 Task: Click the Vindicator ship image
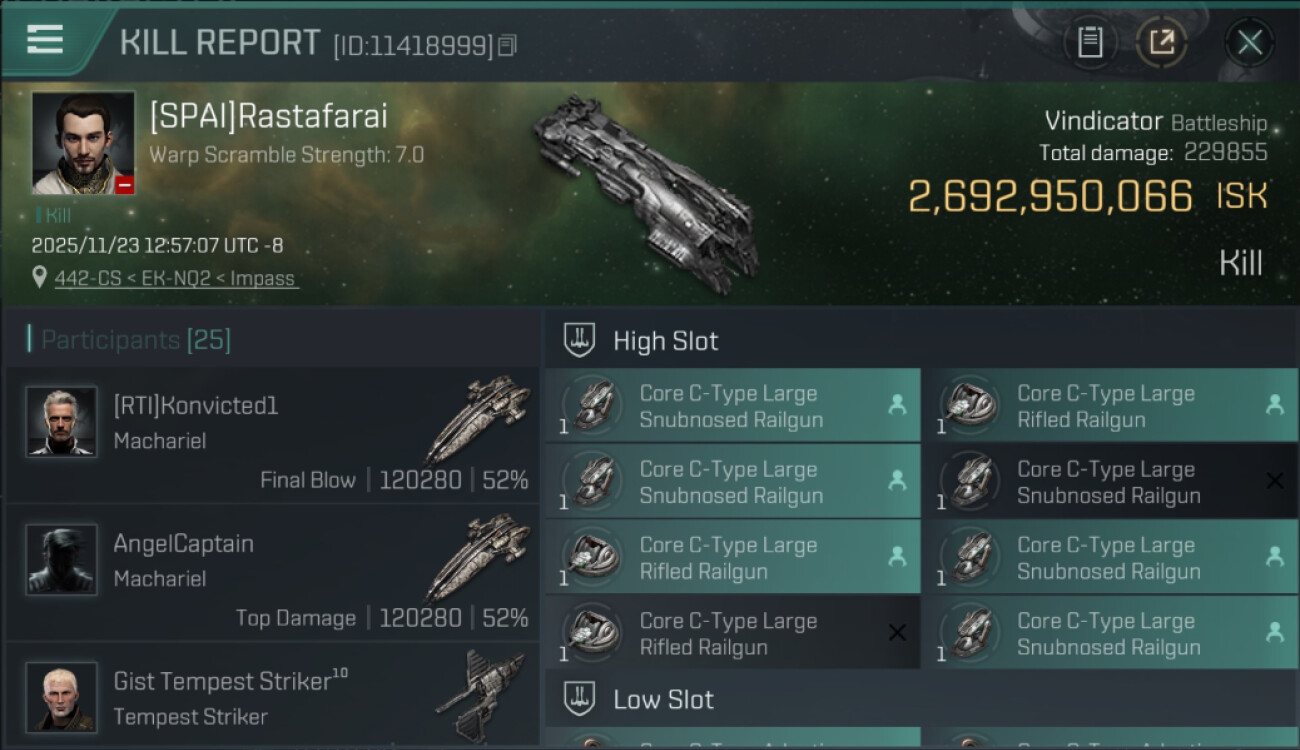click(x=645, y=192)
